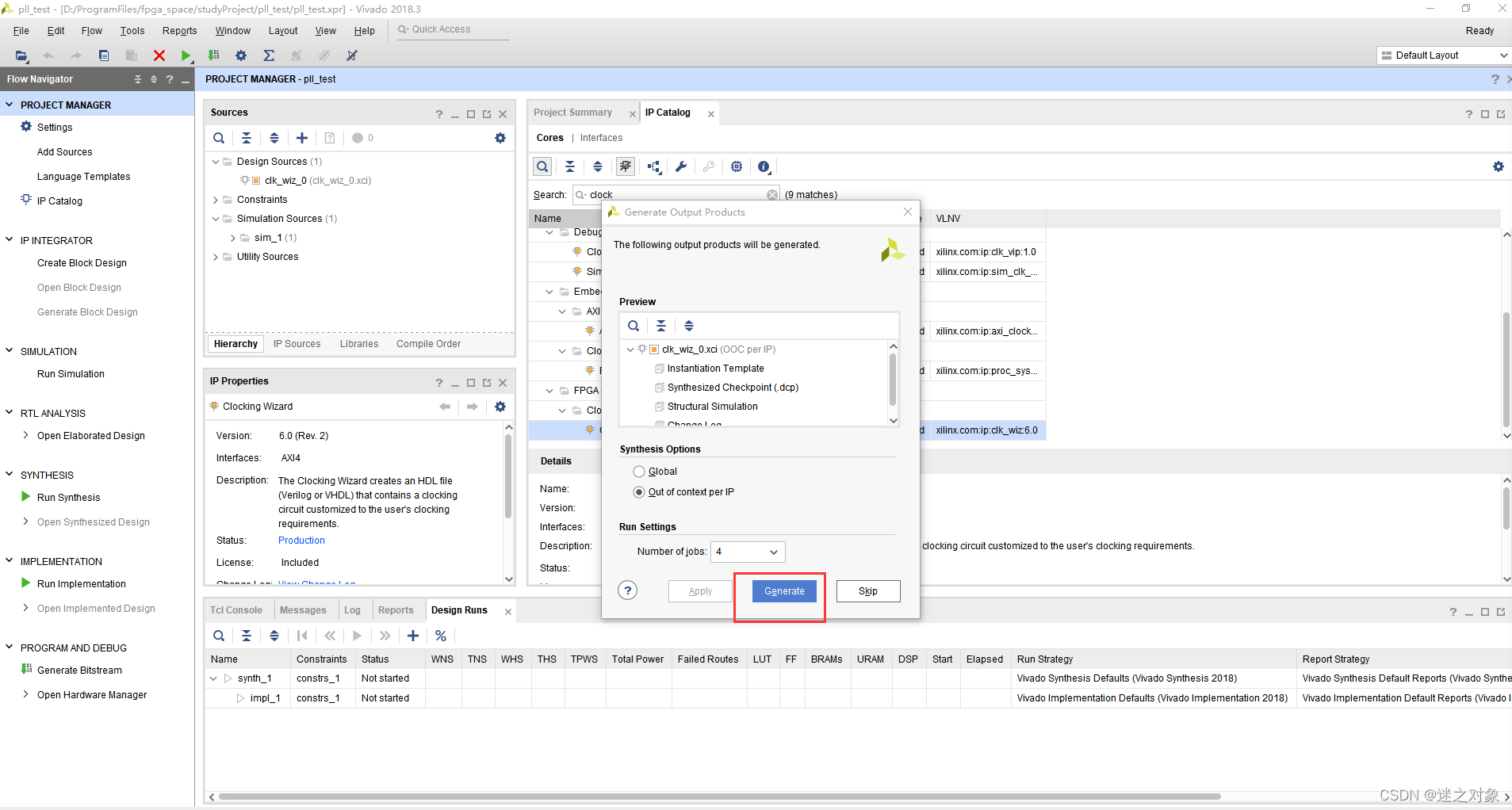Switch to Project Summary tab
Image resolution: width=1512 pixels, height=810 pixels.
[x=573, y=113]
